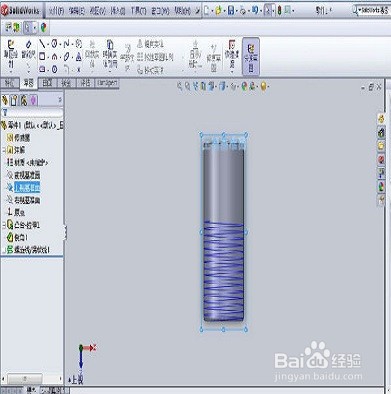Image resolution: width=391 pixels, height=394 pixels.
Task: Open the dropdown arrow beside the New icon
Action: [x=212, y=11]
